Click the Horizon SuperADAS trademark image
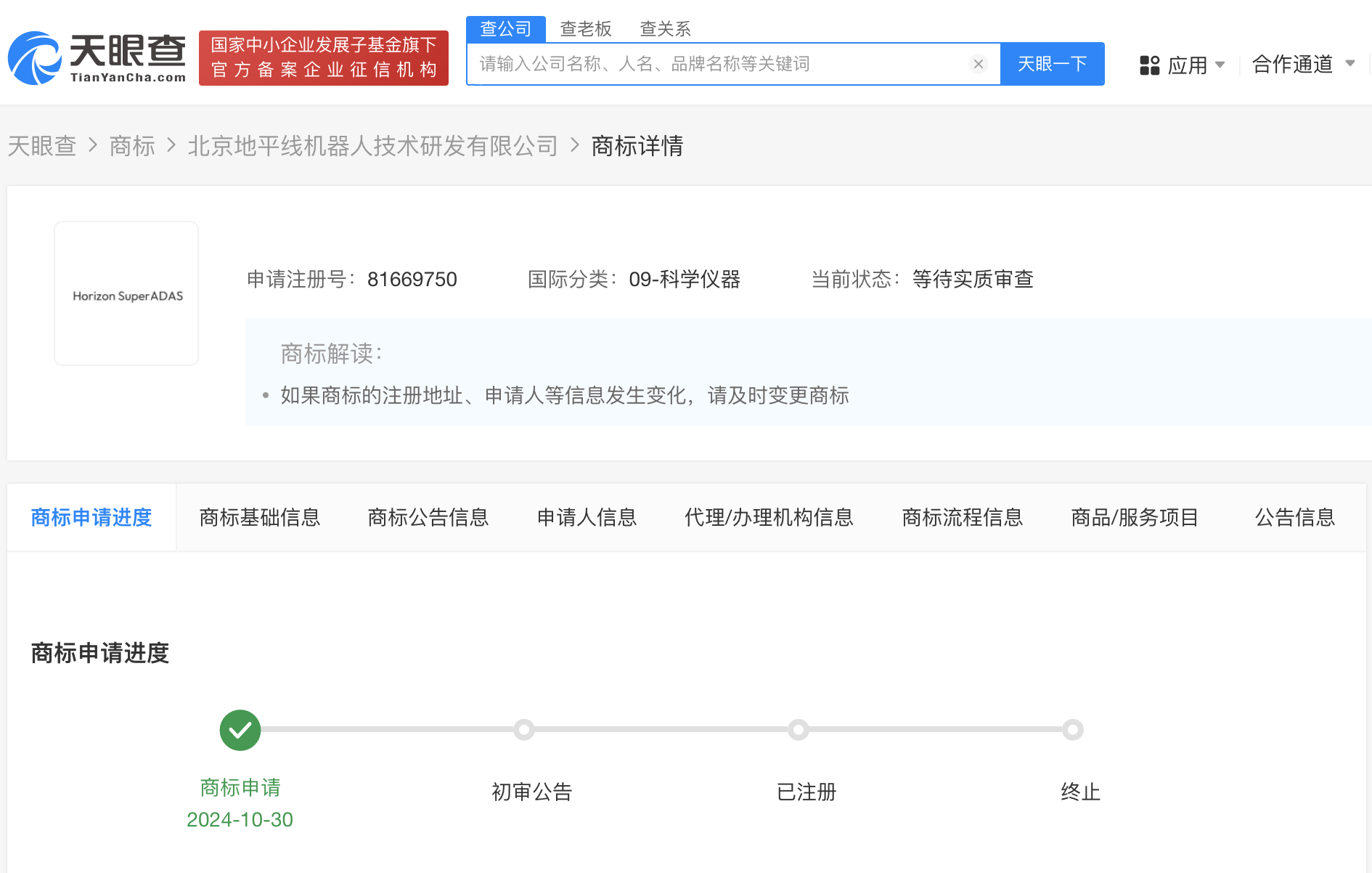The width and height of the screenshot is (1372, 873). pyautogui.click(x=126, y=293)
